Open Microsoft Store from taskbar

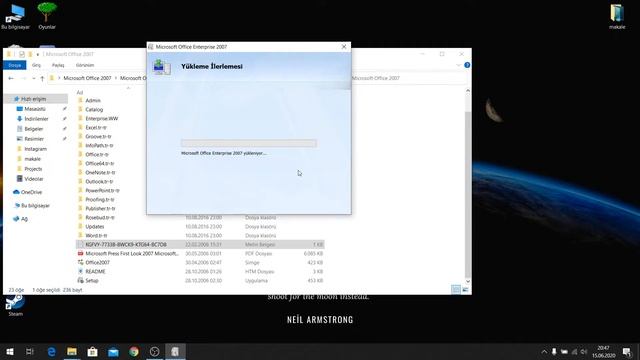point(93,351)
